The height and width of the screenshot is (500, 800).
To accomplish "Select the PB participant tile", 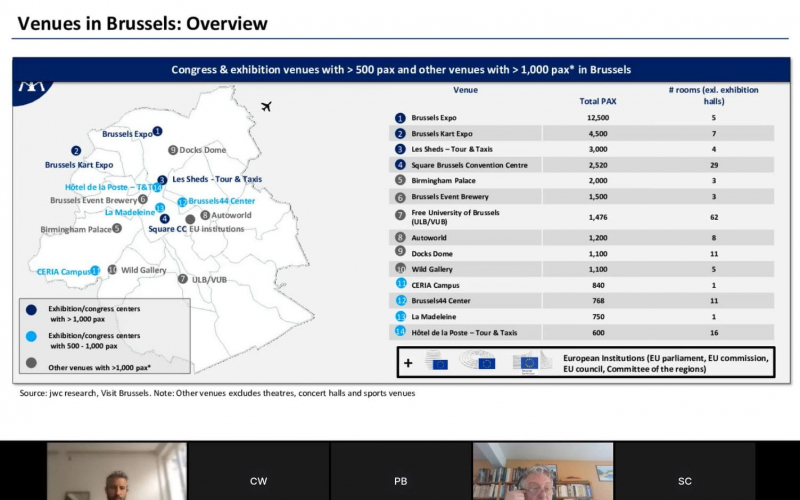I will (401, 471).
